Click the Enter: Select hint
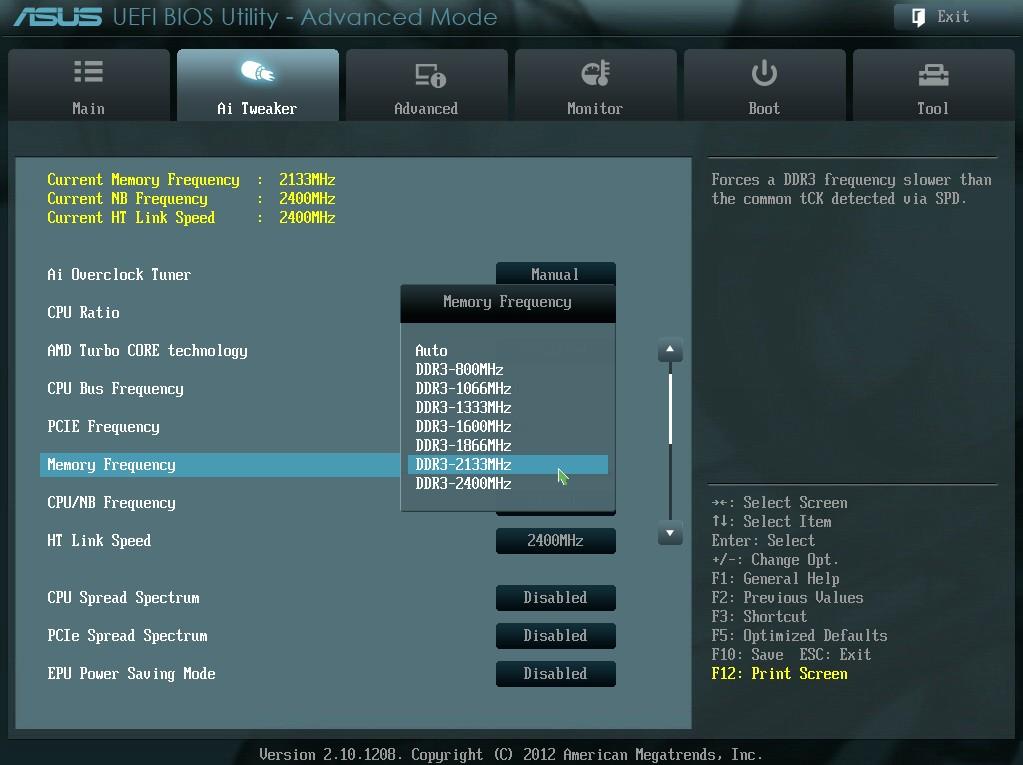This screenshot has height=765, width=1023. 763,541
